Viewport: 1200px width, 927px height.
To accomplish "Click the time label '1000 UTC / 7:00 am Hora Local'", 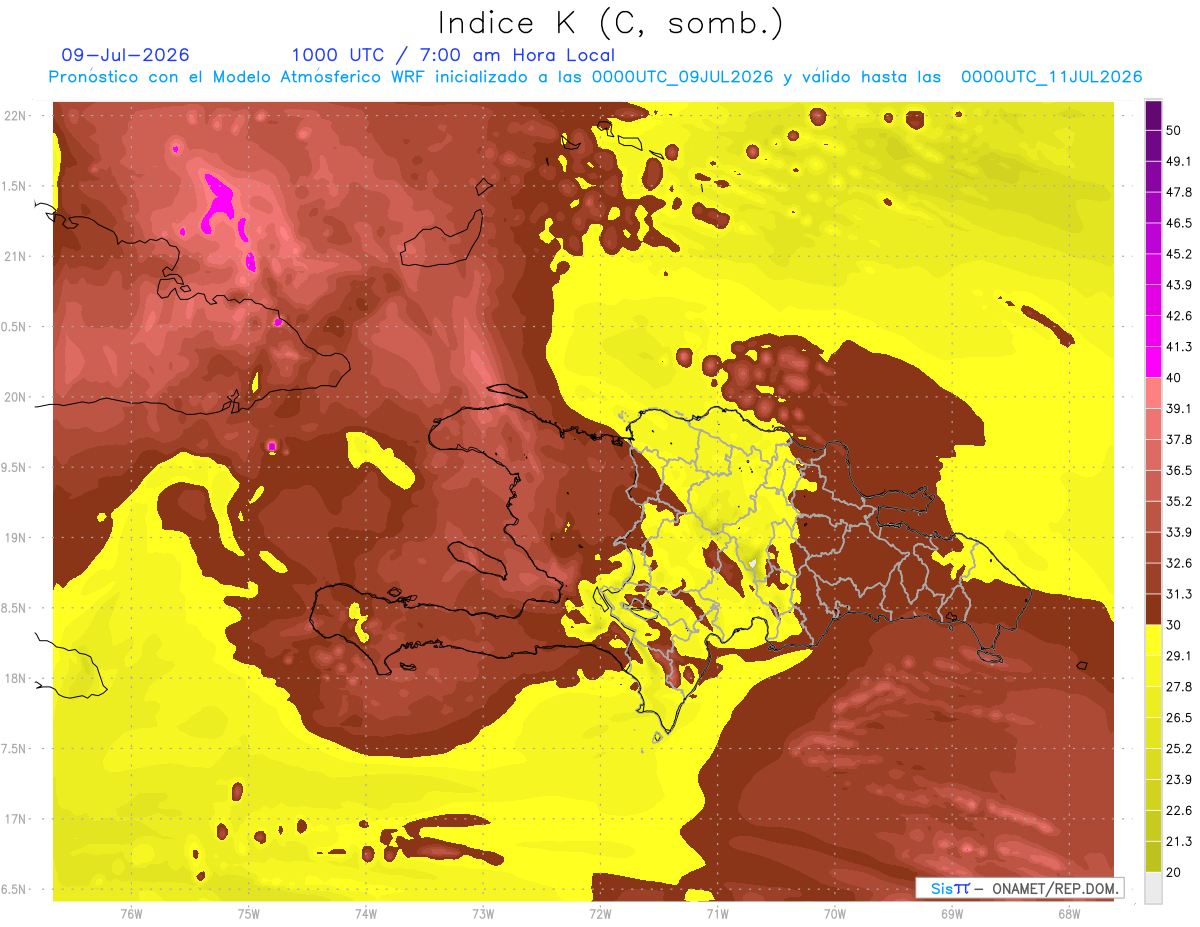I will (453, 55).
